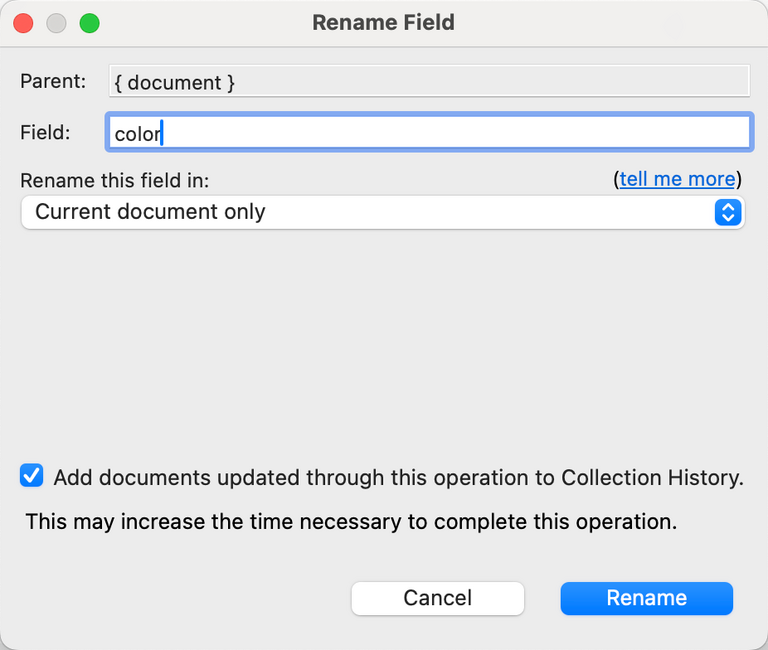768x650 pixels.
Task: Uncheck the Collection History checkbox
Action: (32, 476)
